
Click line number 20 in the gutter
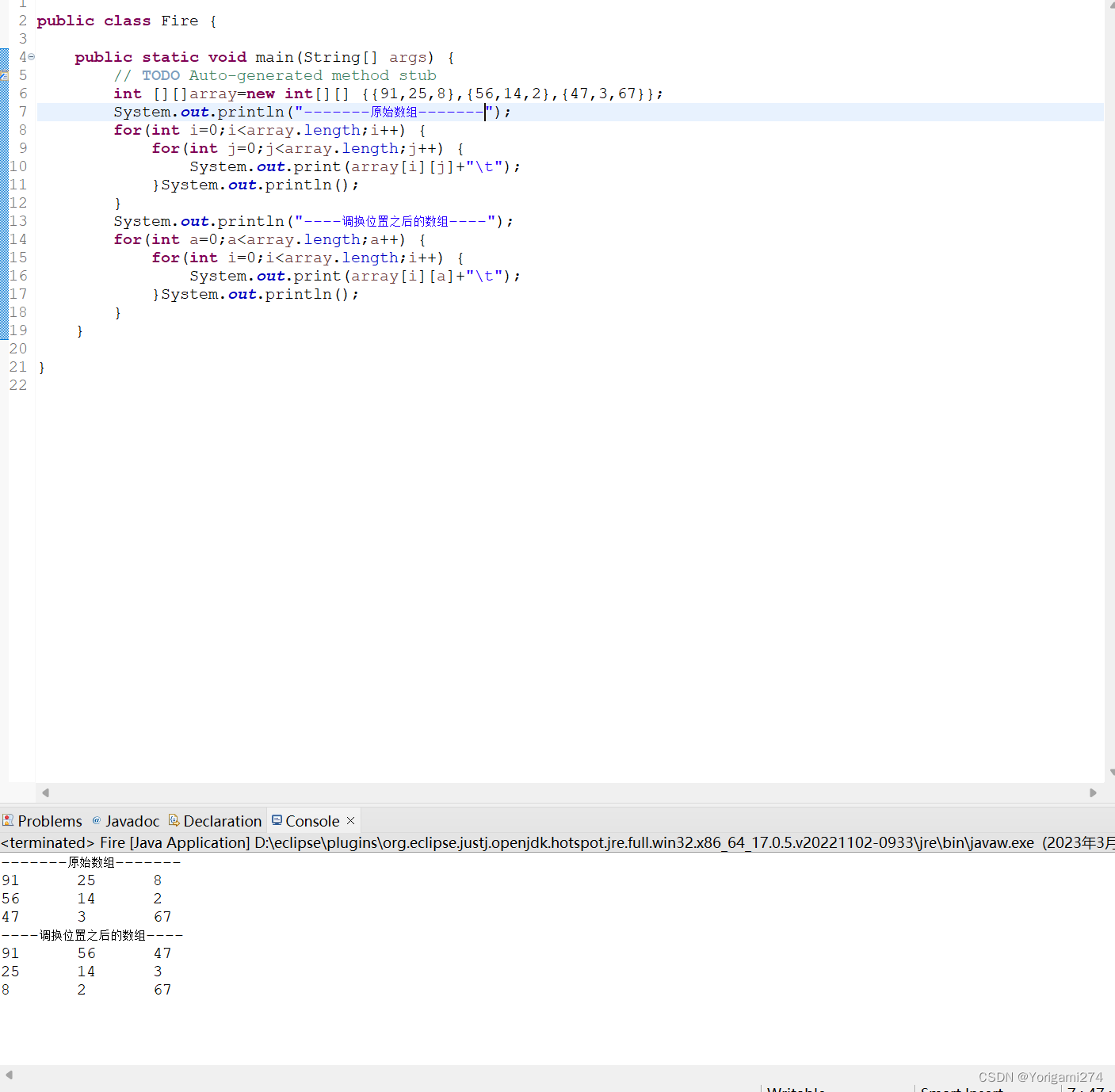tap(17, 349)
